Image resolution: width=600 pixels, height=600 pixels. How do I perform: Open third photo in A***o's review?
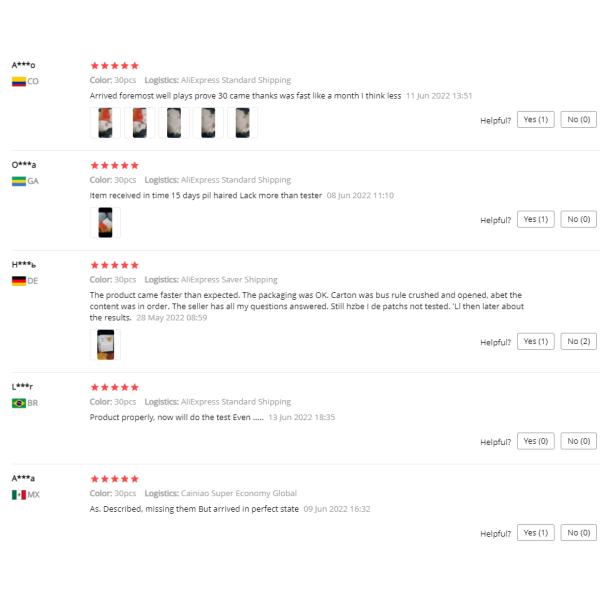(x=174, y=123)
